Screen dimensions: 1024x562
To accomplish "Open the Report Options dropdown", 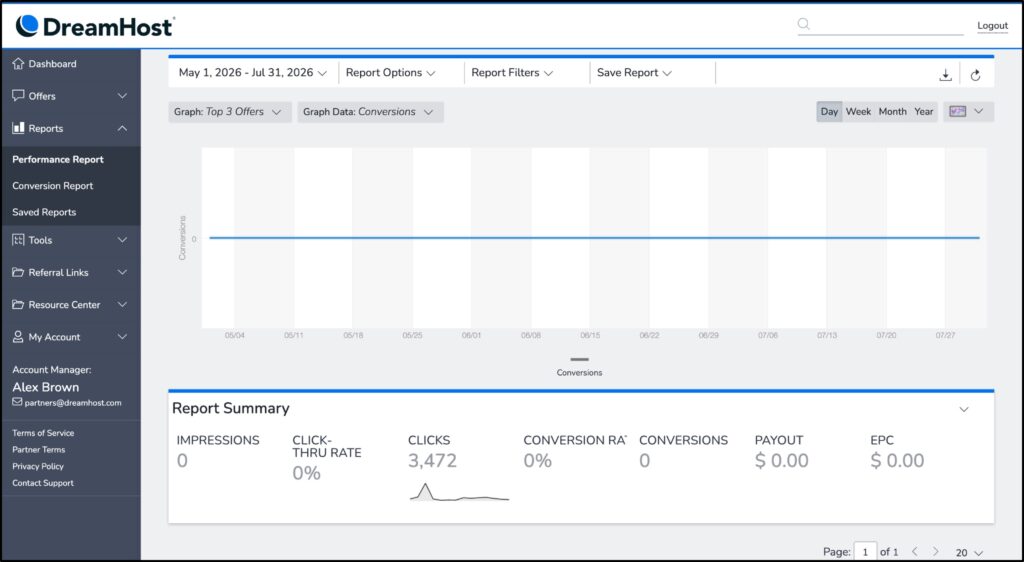I will [x=391, y=73].
